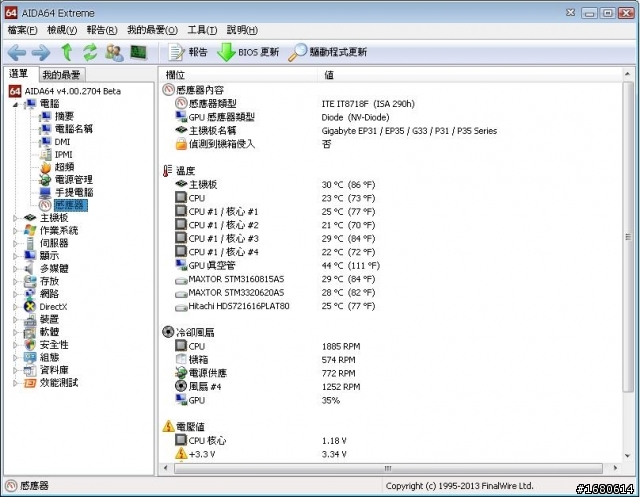Click the blue Forward arrow toolbar icon
This screenshot has height=497, width=640.
point(41,52)
